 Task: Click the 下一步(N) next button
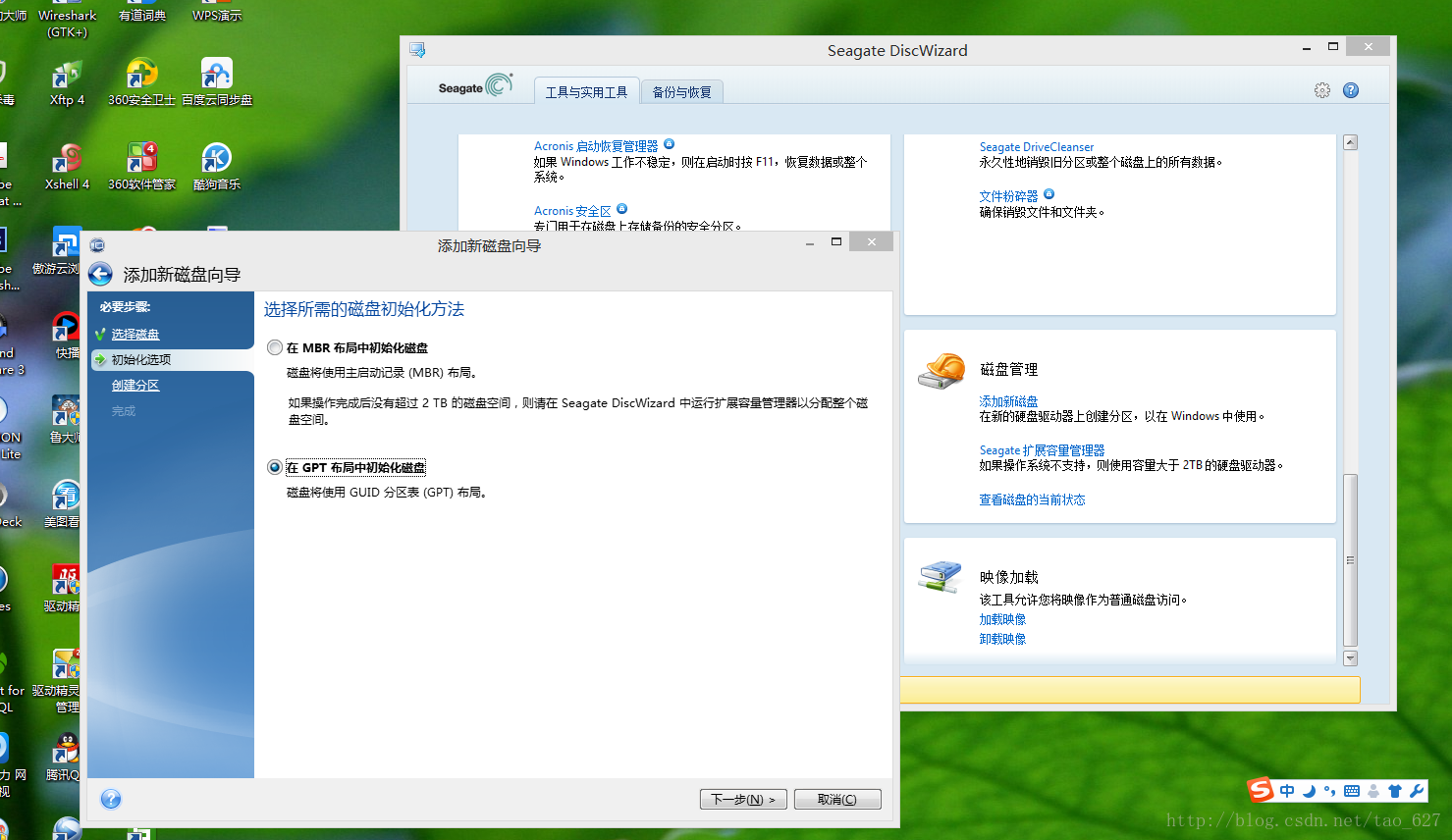(743, 800)
